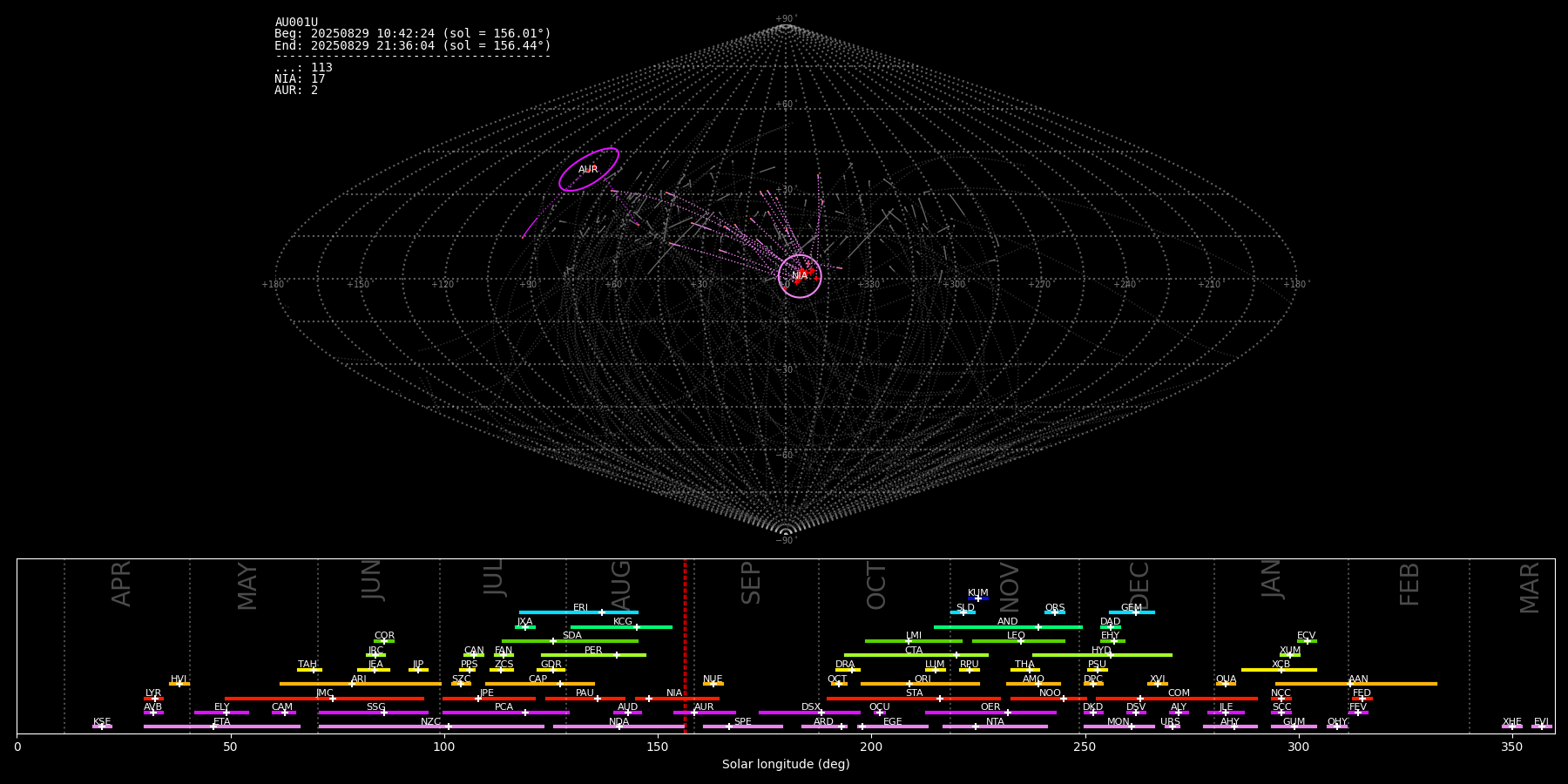The width and height of the screenshot is (1568, 784).
Task: Click the QUA shower label in timeline
Action: tap(1226, 679)
